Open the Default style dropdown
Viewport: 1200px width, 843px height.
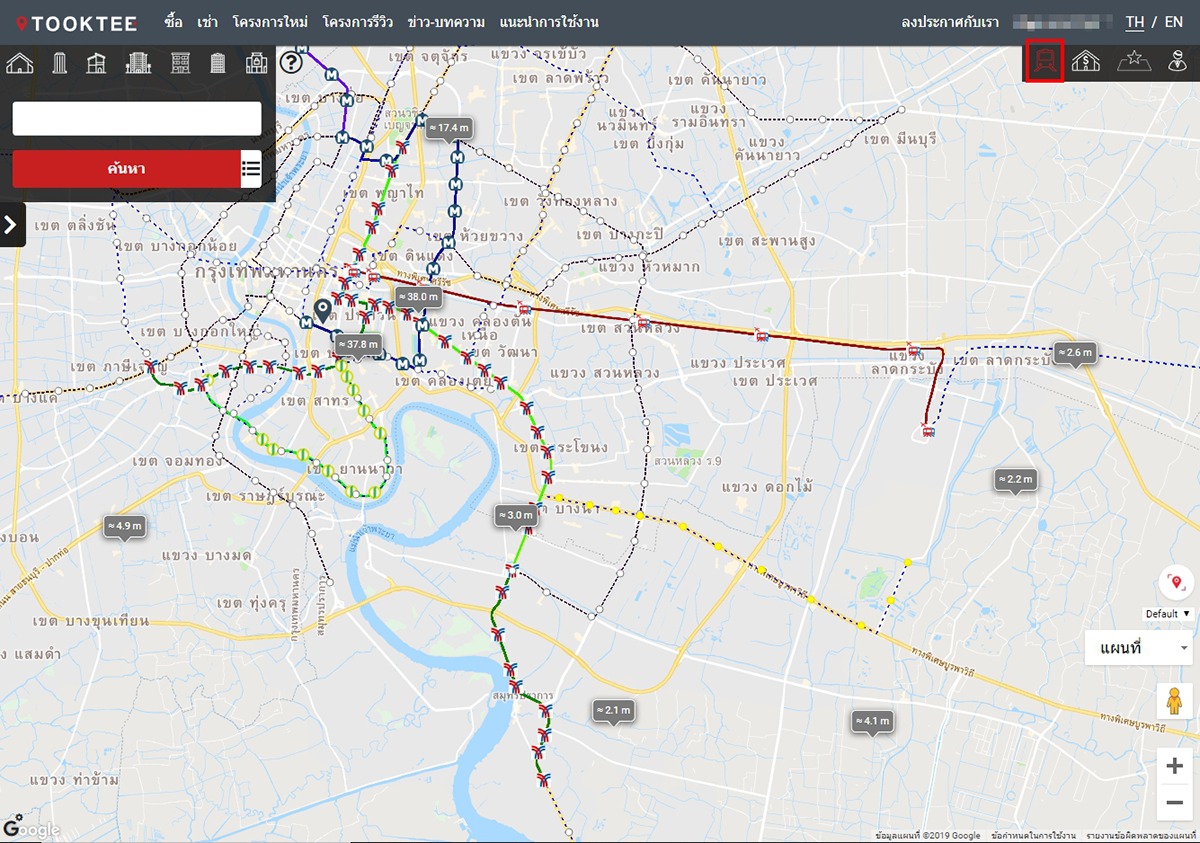tap(1168, 614)
